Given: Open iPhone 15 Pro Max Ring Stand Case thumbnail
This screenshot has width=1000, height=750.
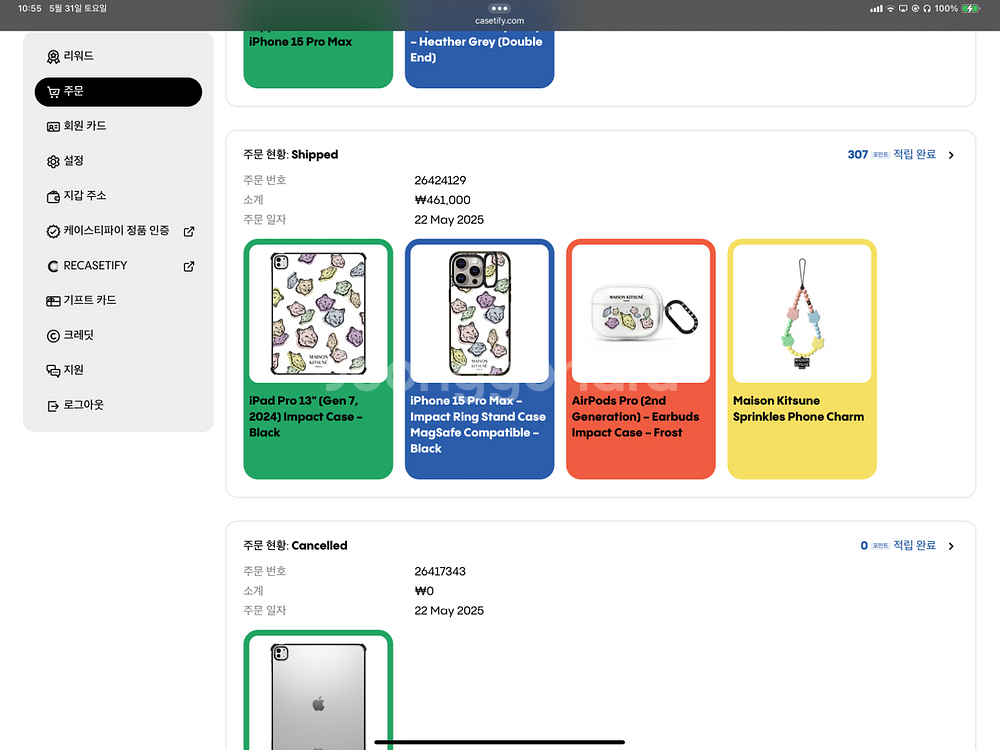Looking at the screenshot, I should [480, 313].
